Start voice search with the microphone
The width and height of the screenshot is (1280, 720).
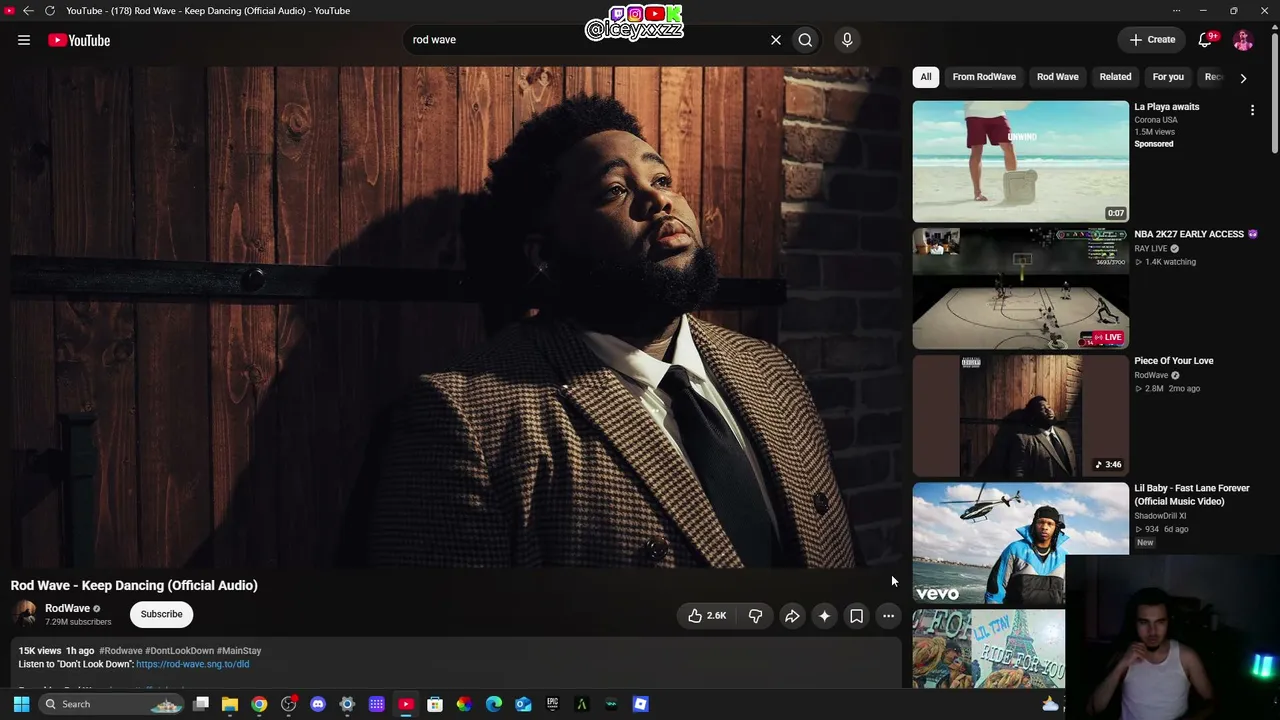(x=847, y=40)
